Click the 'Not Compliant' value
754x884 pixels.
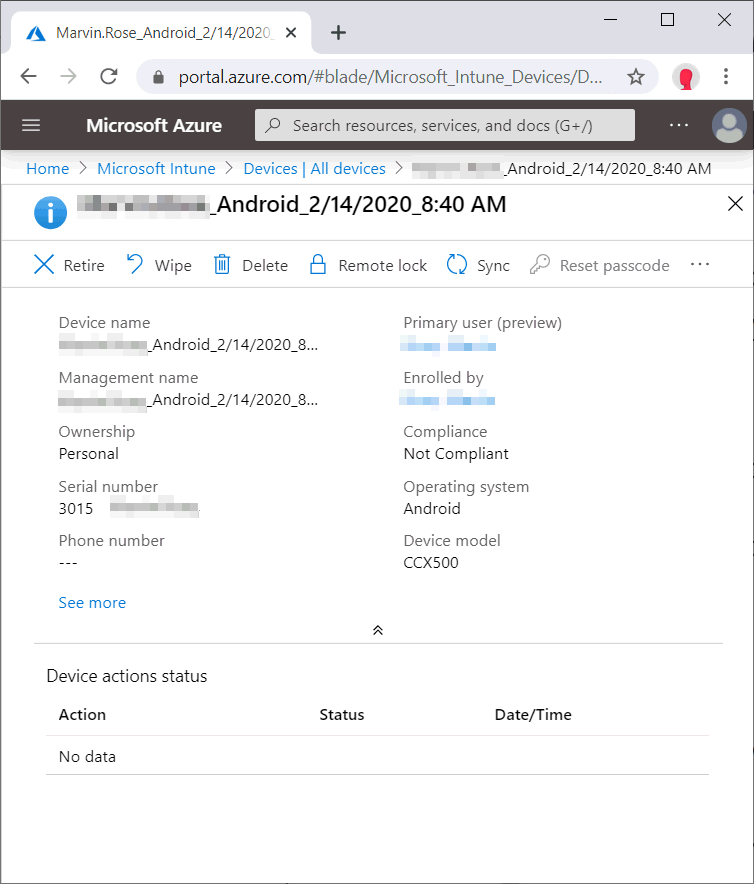[456, 454]
